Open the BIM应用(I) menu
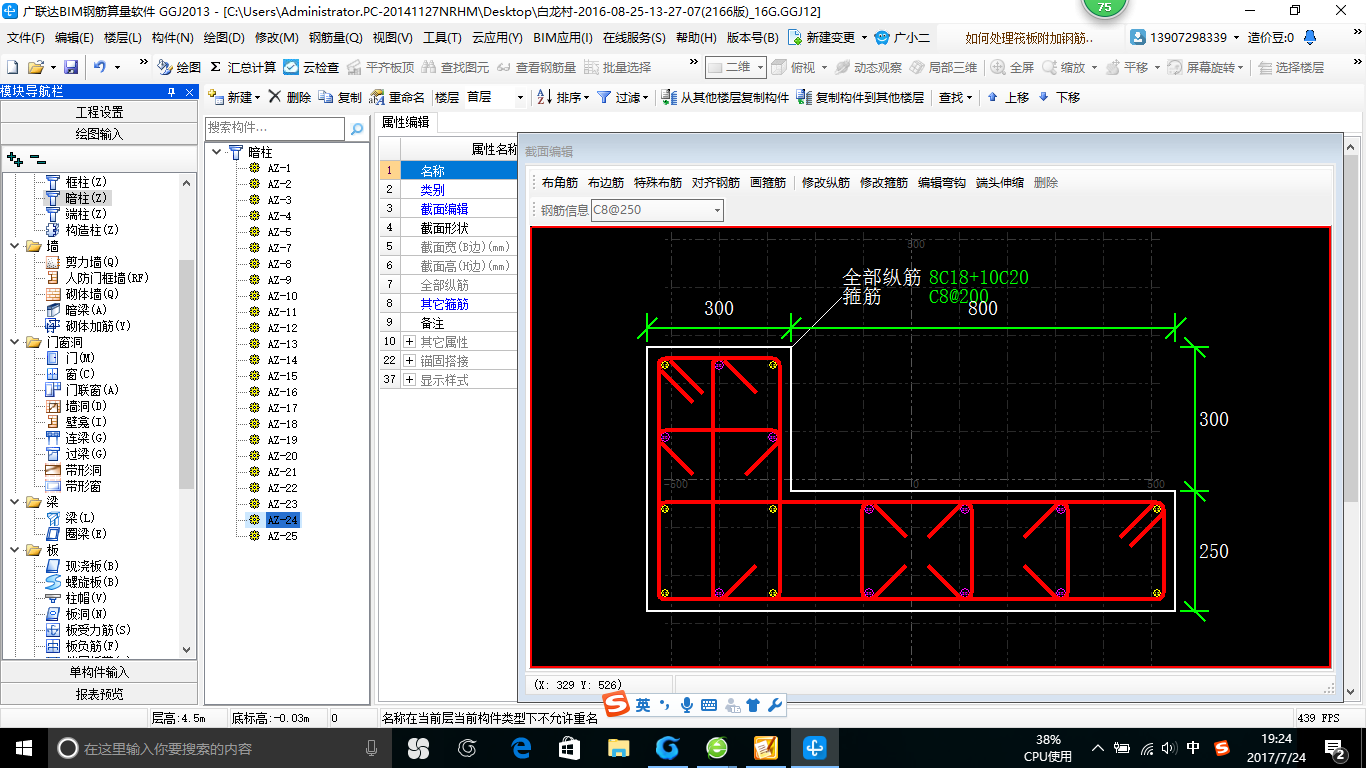Screen dimensions: 1366x768 [562, 37]
